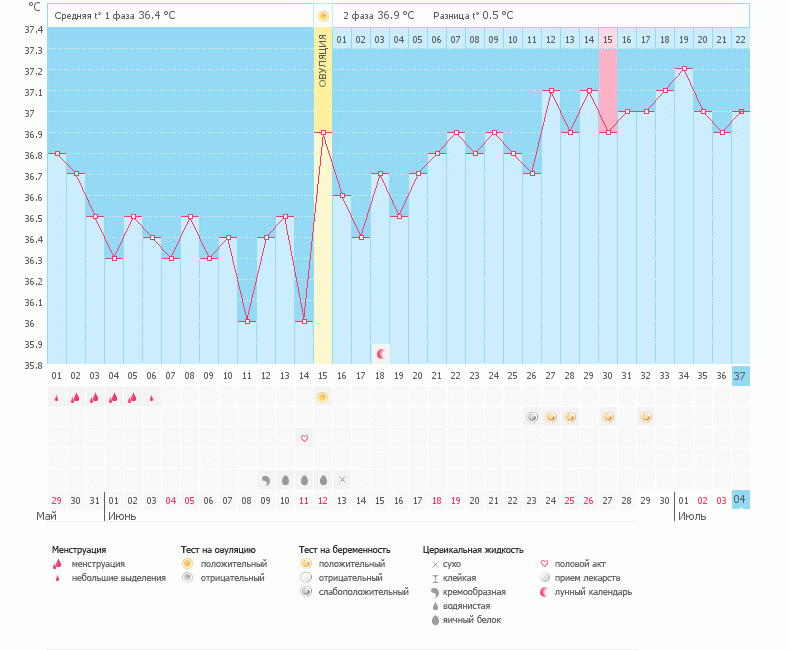788x650 pixels.
Task: Click the intercourse heart icon on cycle day 14
Action: click(304, 438)
